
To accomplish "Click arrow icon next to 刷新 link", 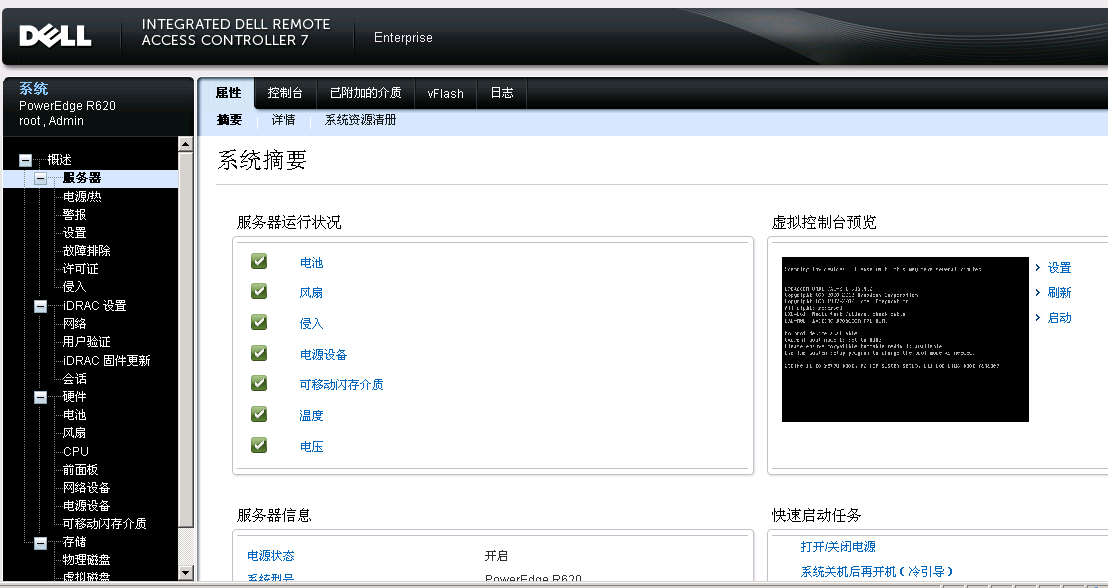I will pyautogui.click(x=1037, y=292).
